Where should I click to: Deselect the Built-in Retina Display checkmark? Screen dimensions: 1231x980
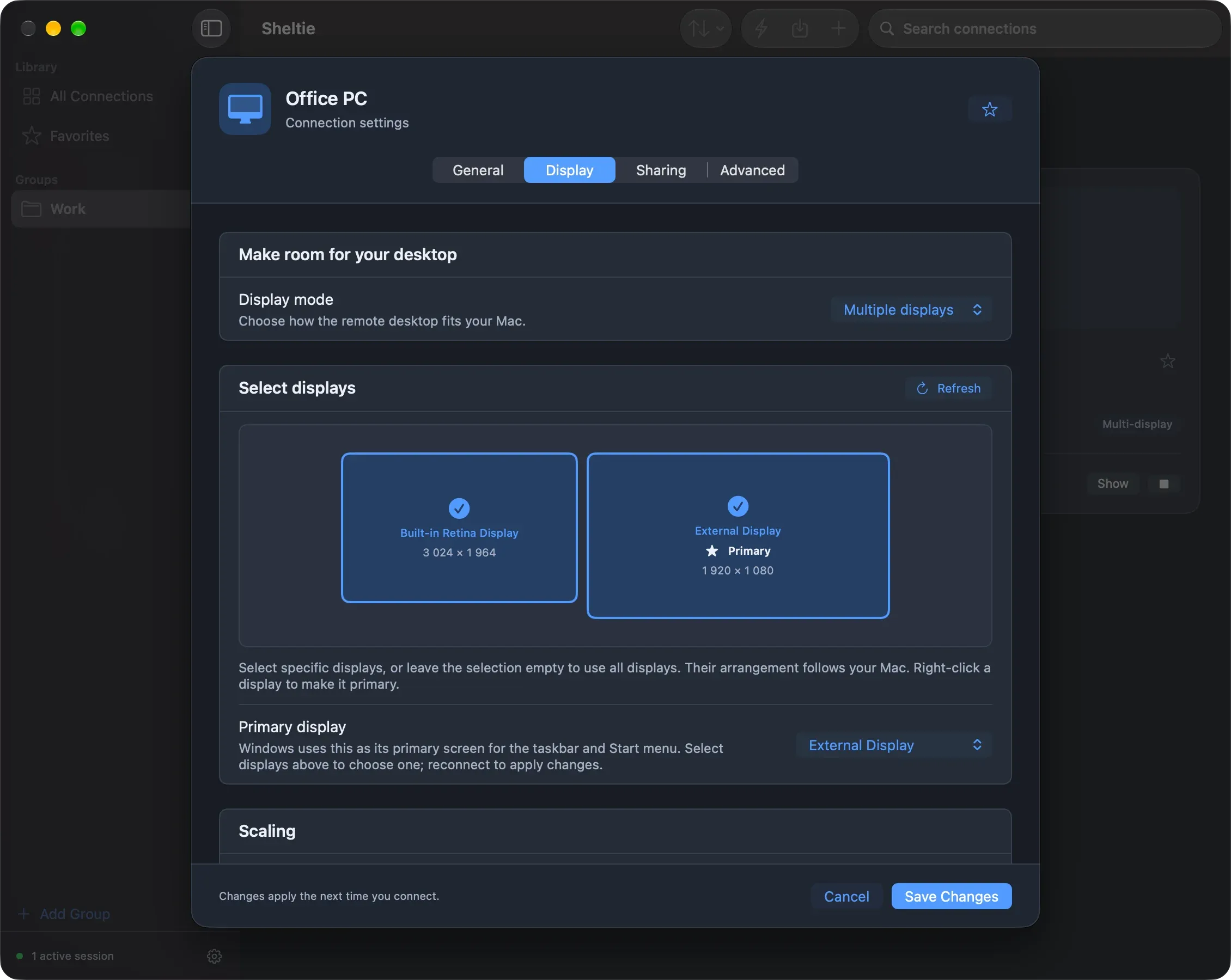(x=459, y=508)
